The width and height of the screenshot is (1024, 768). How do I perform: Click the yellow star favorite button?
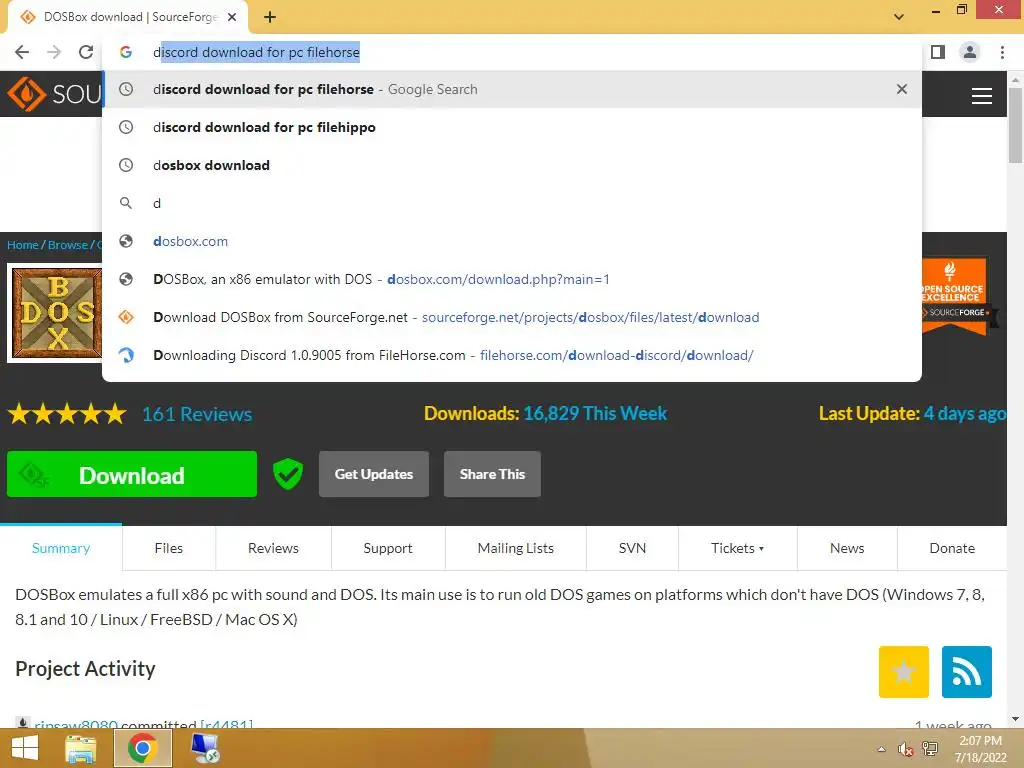[x=904, y=672]
